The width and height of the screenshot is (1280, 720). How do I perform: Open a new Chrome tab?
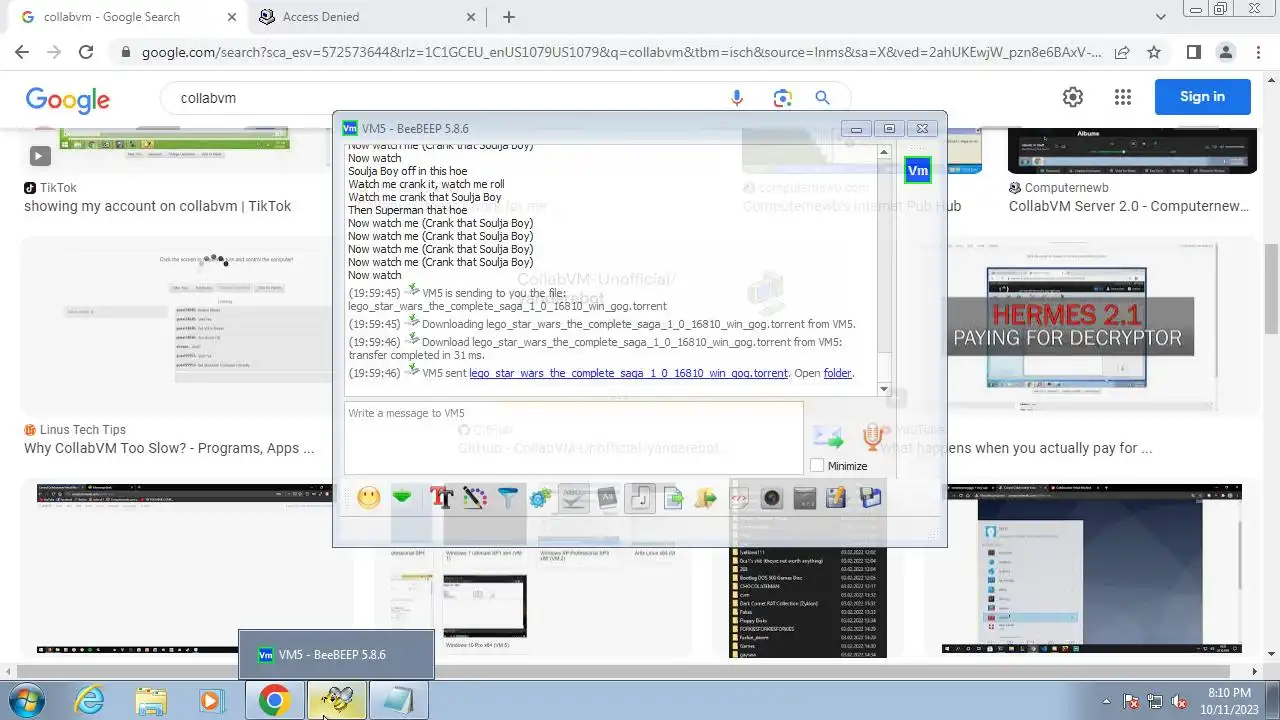[x=509, y=17]
